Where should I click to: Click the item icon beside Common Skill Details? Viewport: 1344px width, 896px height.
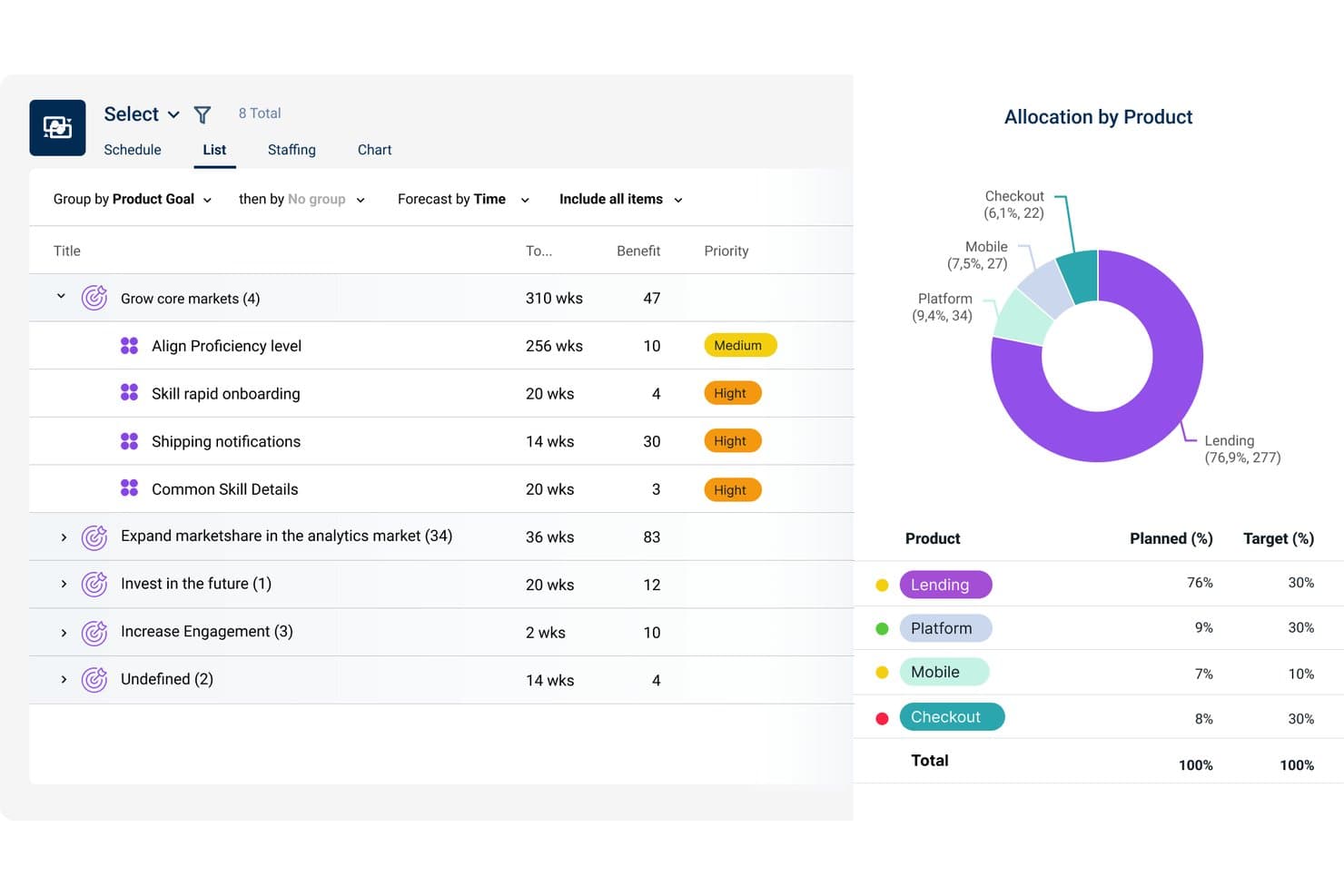[x=129, y=488]
